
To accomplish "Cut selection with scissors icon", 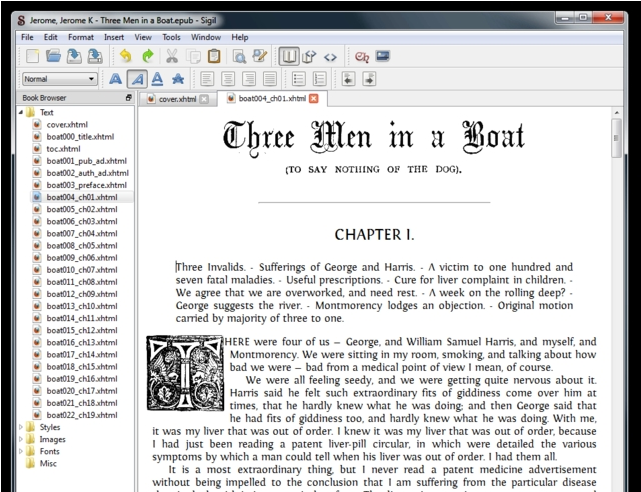I will pyautogui.click(x=172, y=56).
